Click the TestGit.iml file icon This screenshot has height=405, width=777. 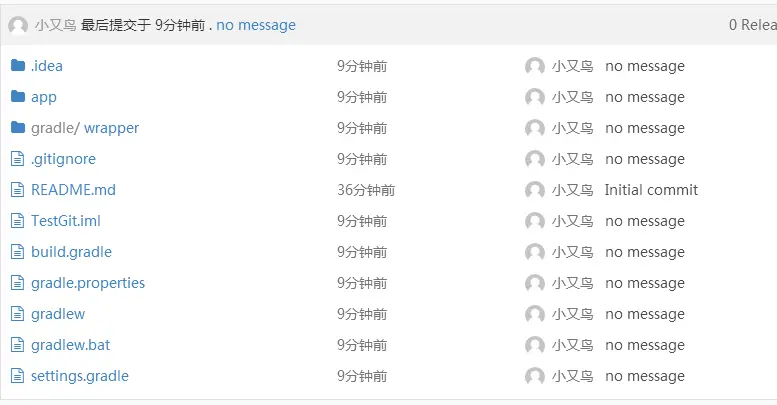pyautogui.click(x=17, y=221)
